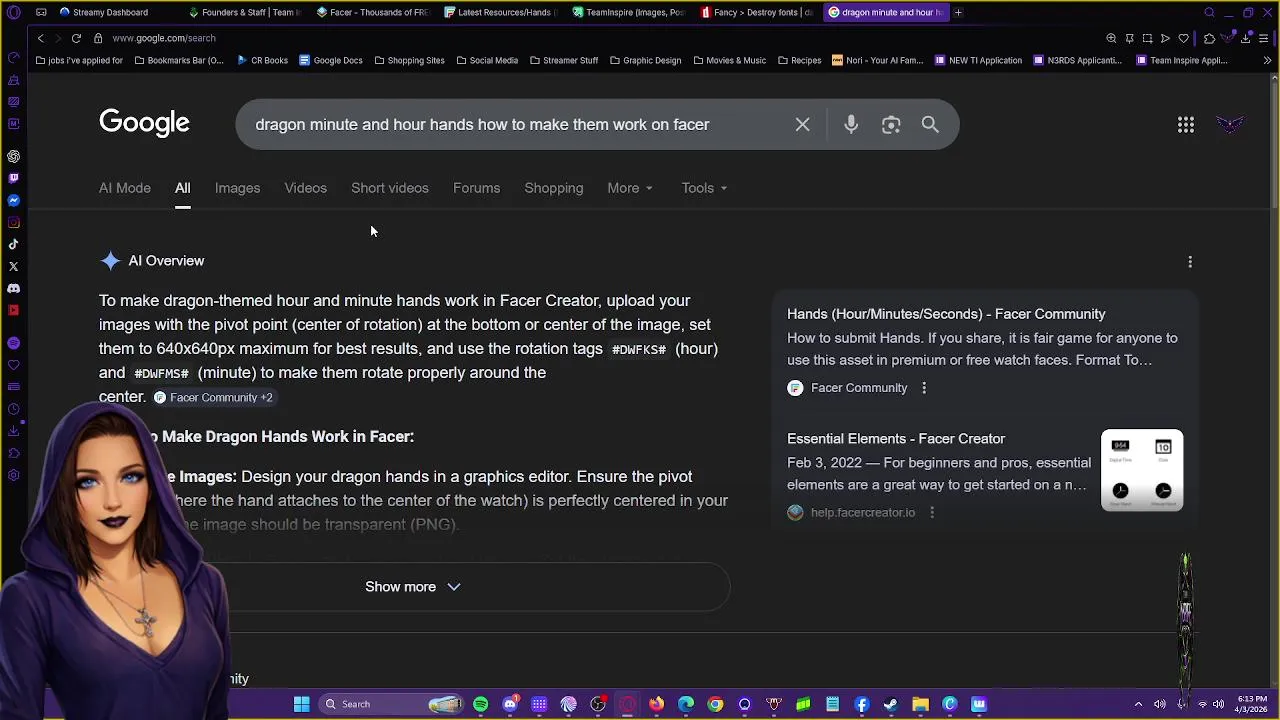Image resolution: width=1280 pixels, height=720 pixels.
Task: Open search by image (Google Lens)
Action: [891, 125]
